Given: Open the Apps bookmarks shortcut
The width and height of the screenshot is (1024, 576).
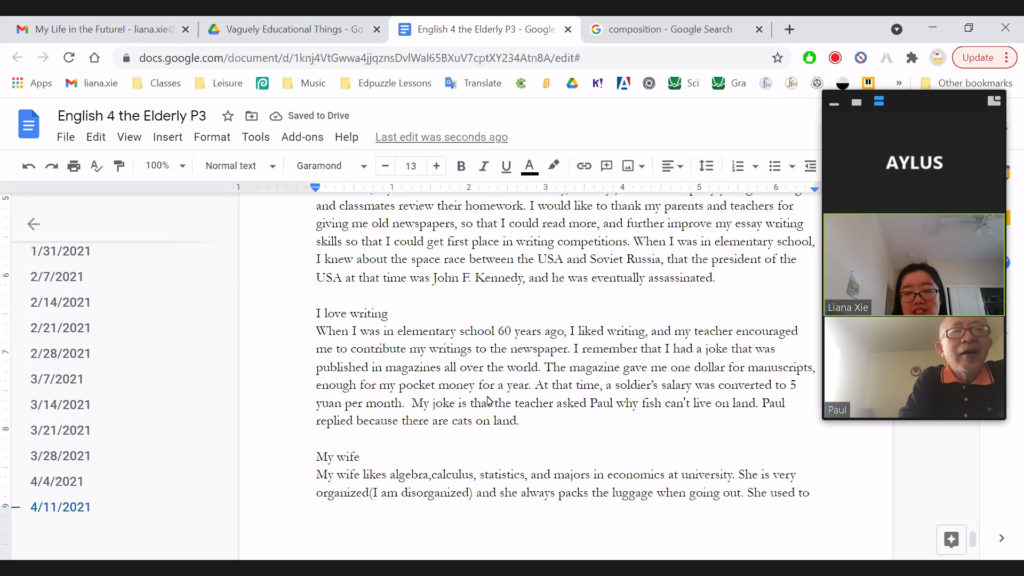Looking at the screenshot, I should coord(32,83).
